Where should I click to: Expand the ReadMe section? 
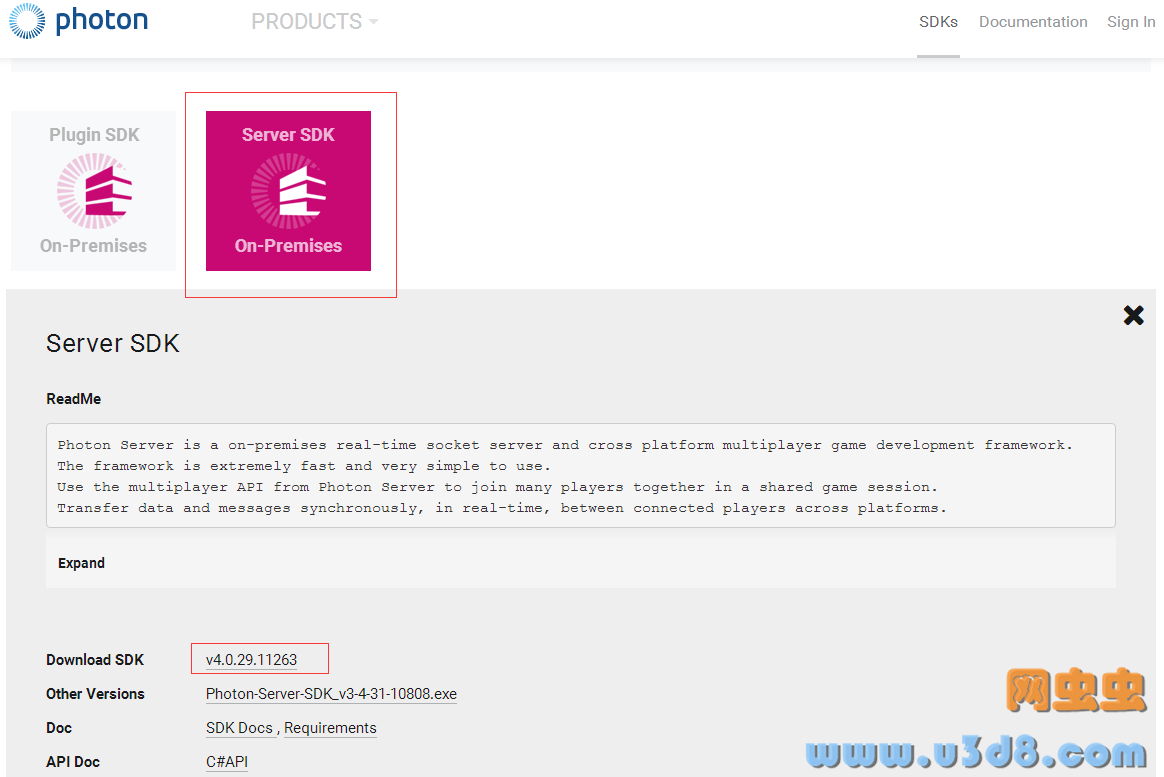click(x=82, y=563)
